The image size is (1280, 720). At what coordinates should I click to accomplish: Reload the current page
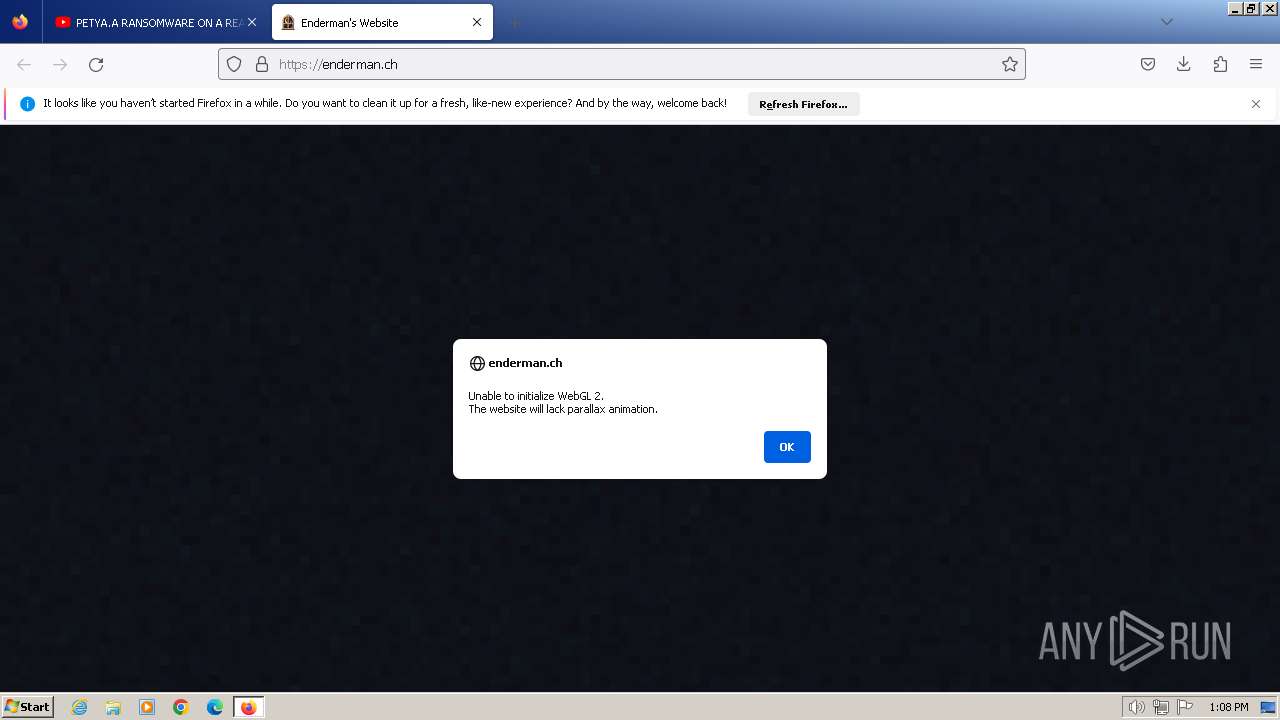click(x=96, y=64)
